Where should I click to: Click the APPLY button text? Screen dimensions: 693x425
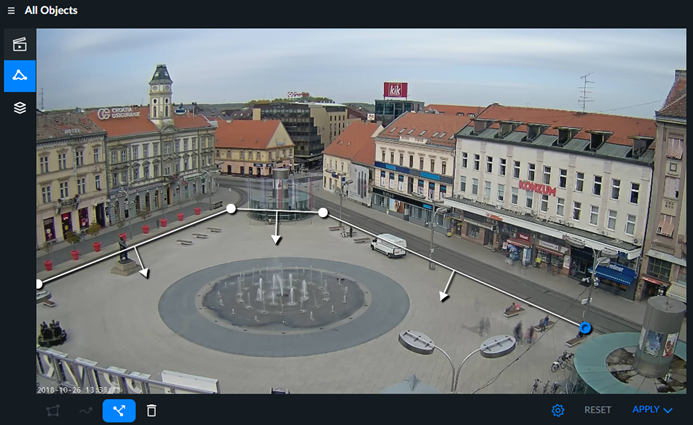646,410
